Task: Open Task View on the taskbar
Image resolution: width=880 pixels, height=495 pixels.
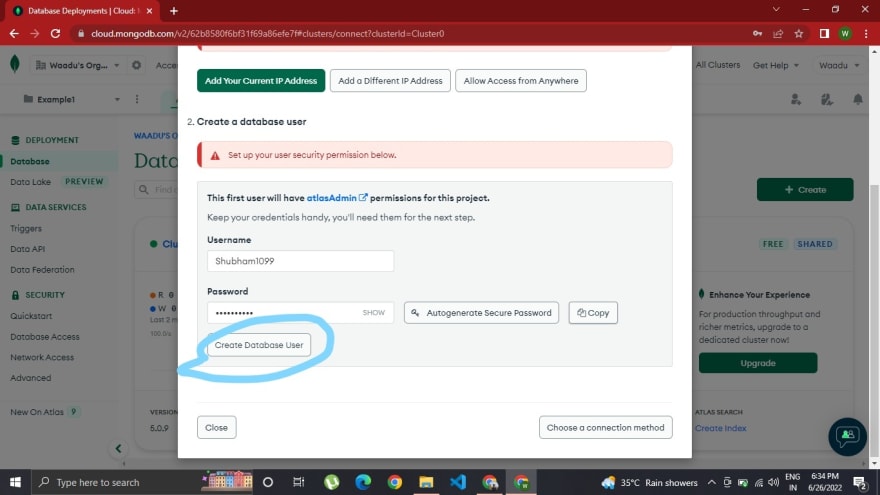Action: pos(299,482)
